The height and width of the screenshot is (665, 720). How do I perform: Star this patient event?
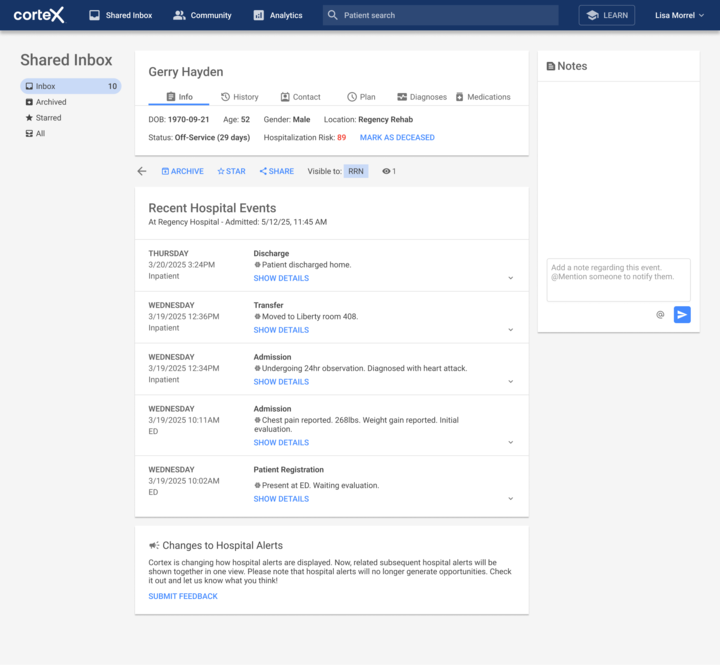(231, 171)
